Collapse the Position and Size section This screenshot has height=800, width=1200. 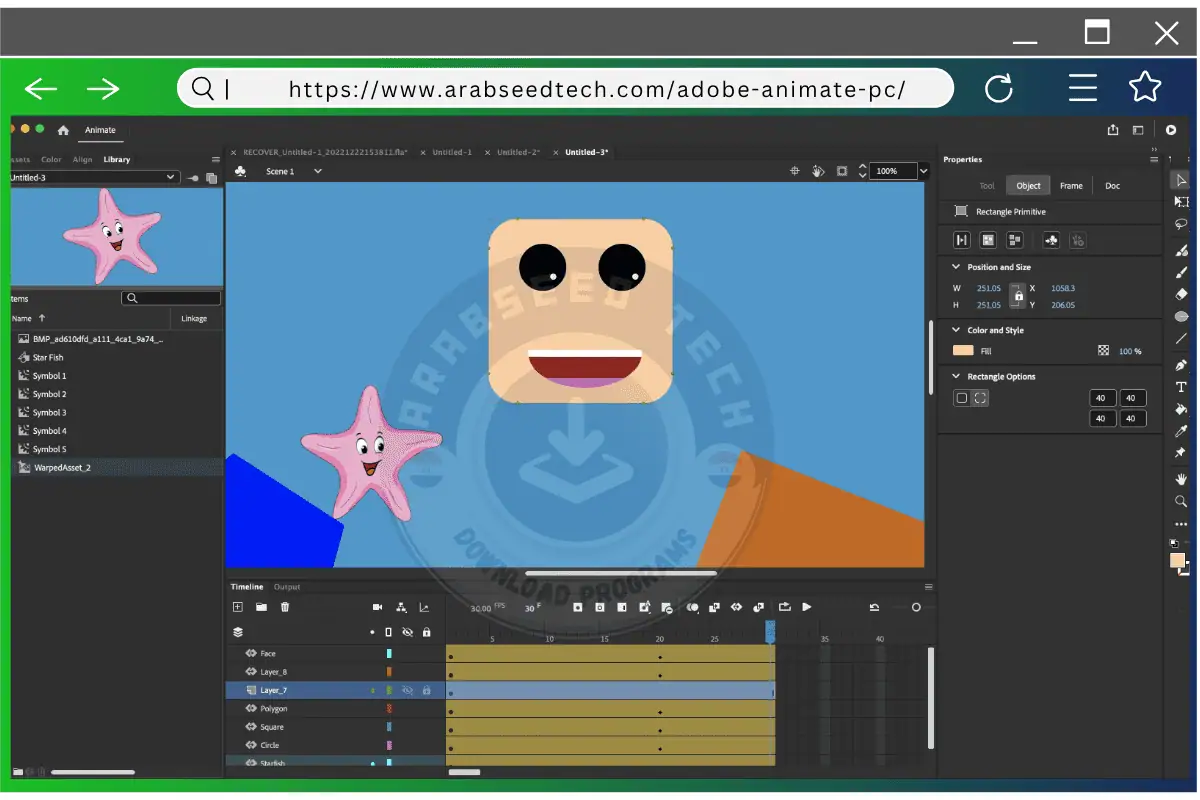pyautogui.click(x=956, y=267)
